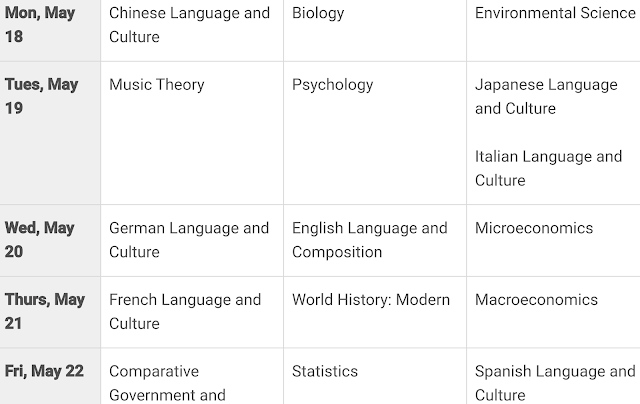Select Japanese Language and Culture text
Image resolution: width=640 pixels, height=404 pixels.
pyautogui.click(x=546, y=97)
